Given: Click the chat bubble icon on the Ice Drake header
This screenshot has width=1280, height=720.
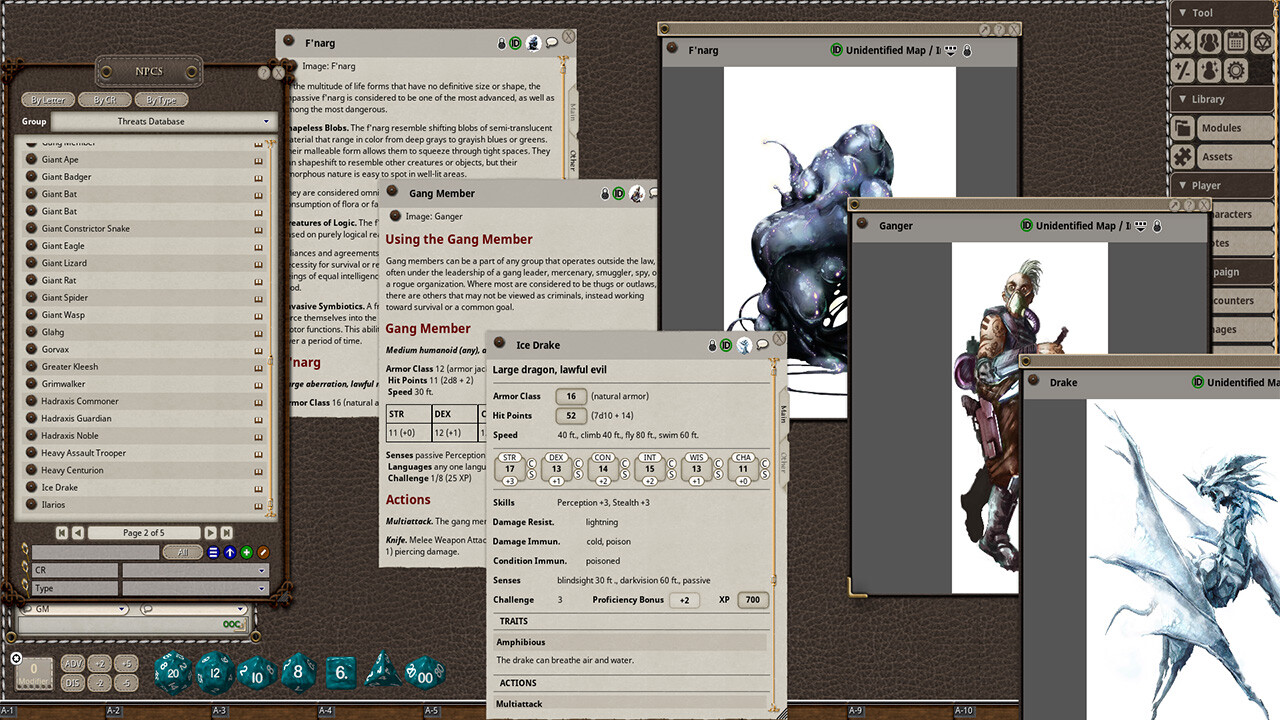Looking at the screenshot, I should click(x=764, y=344).
